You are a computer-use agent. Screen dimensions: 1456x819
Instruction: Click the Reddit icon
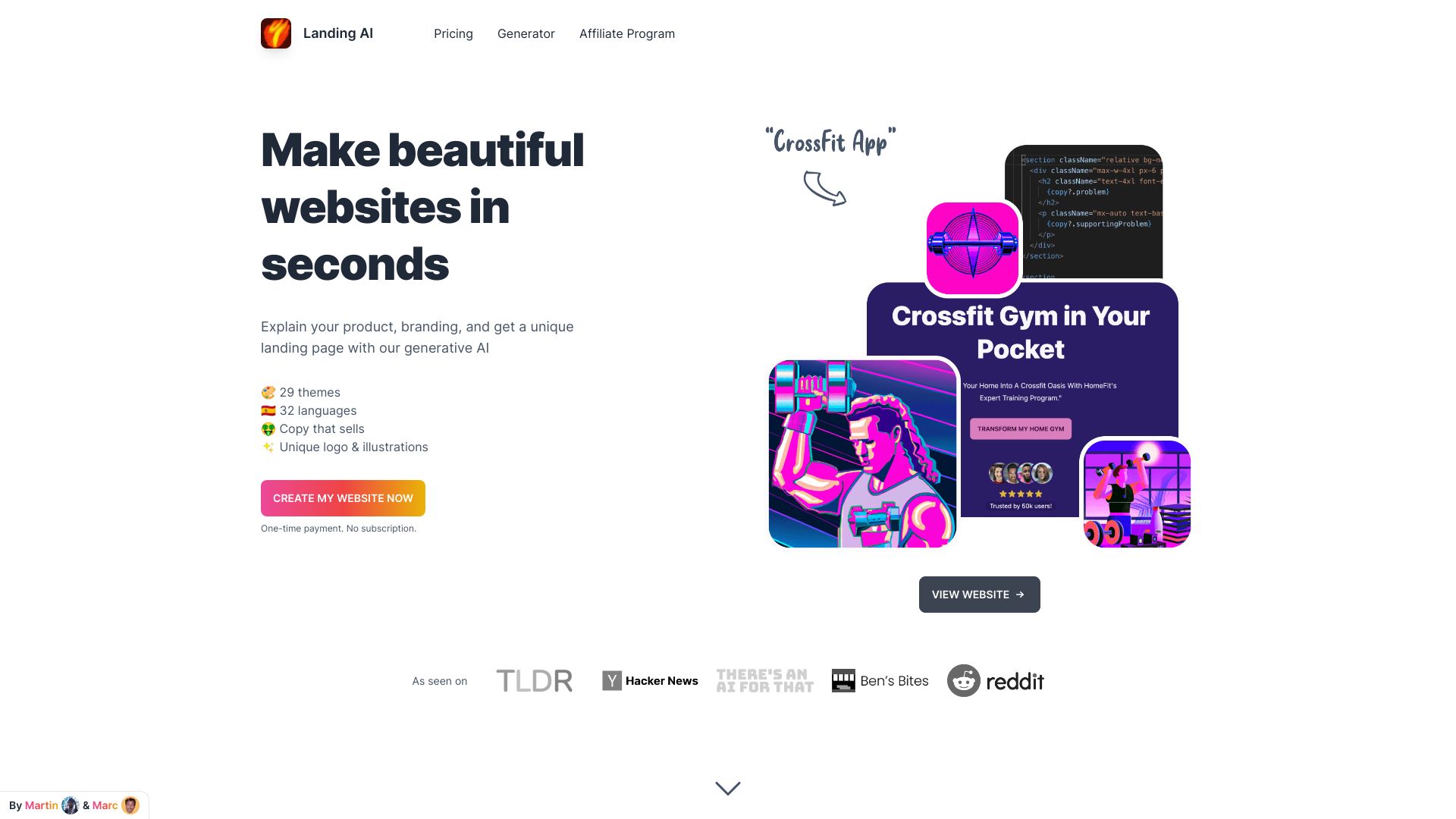pyautogui.click(x=962, y=680)
